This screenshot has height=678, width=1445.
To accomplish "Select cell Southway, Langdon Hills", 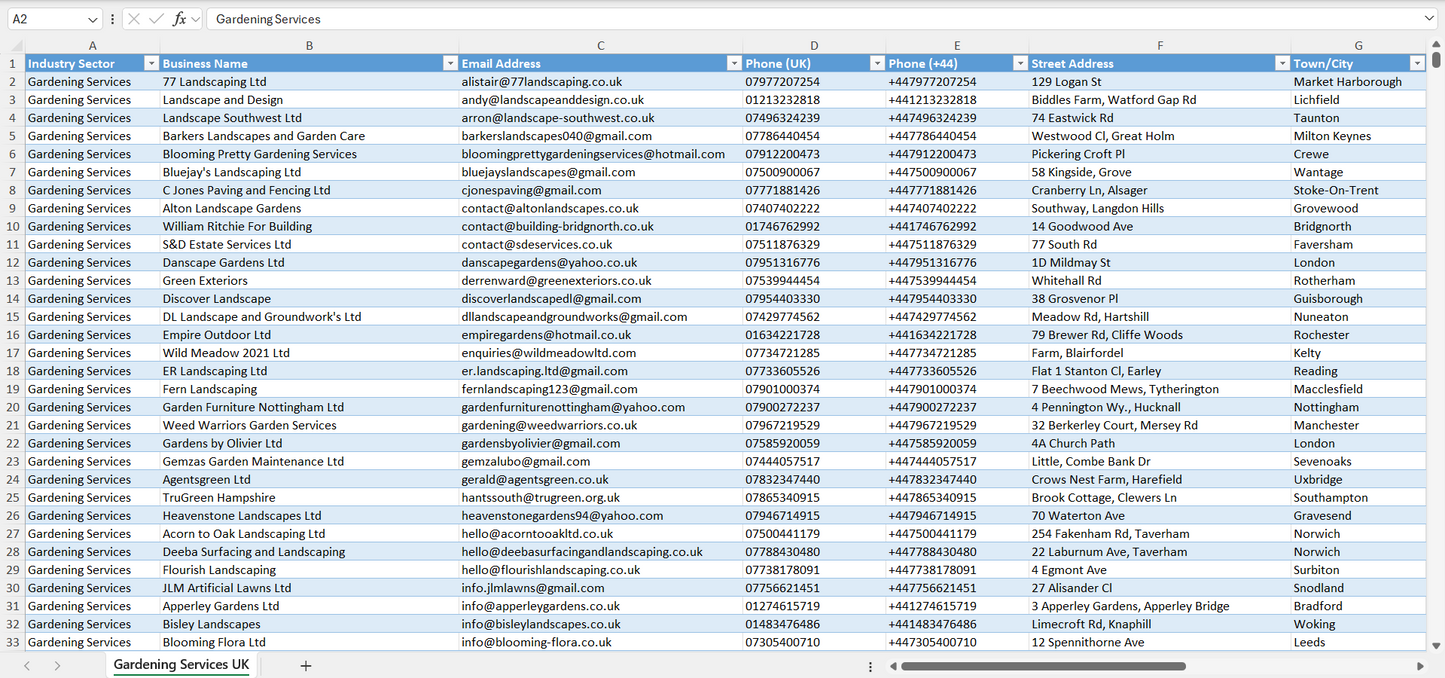I will tap(1160, 208).
